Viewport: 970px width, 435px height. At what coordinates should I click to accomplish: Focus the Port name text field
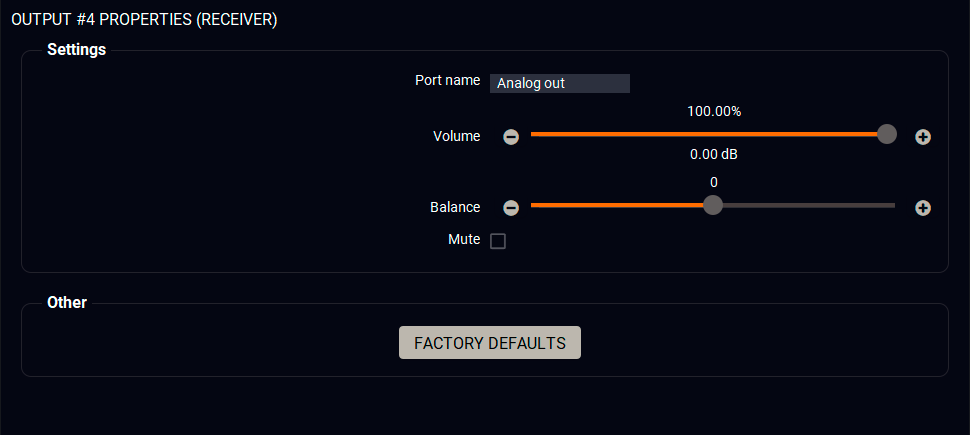pos(560,83)
